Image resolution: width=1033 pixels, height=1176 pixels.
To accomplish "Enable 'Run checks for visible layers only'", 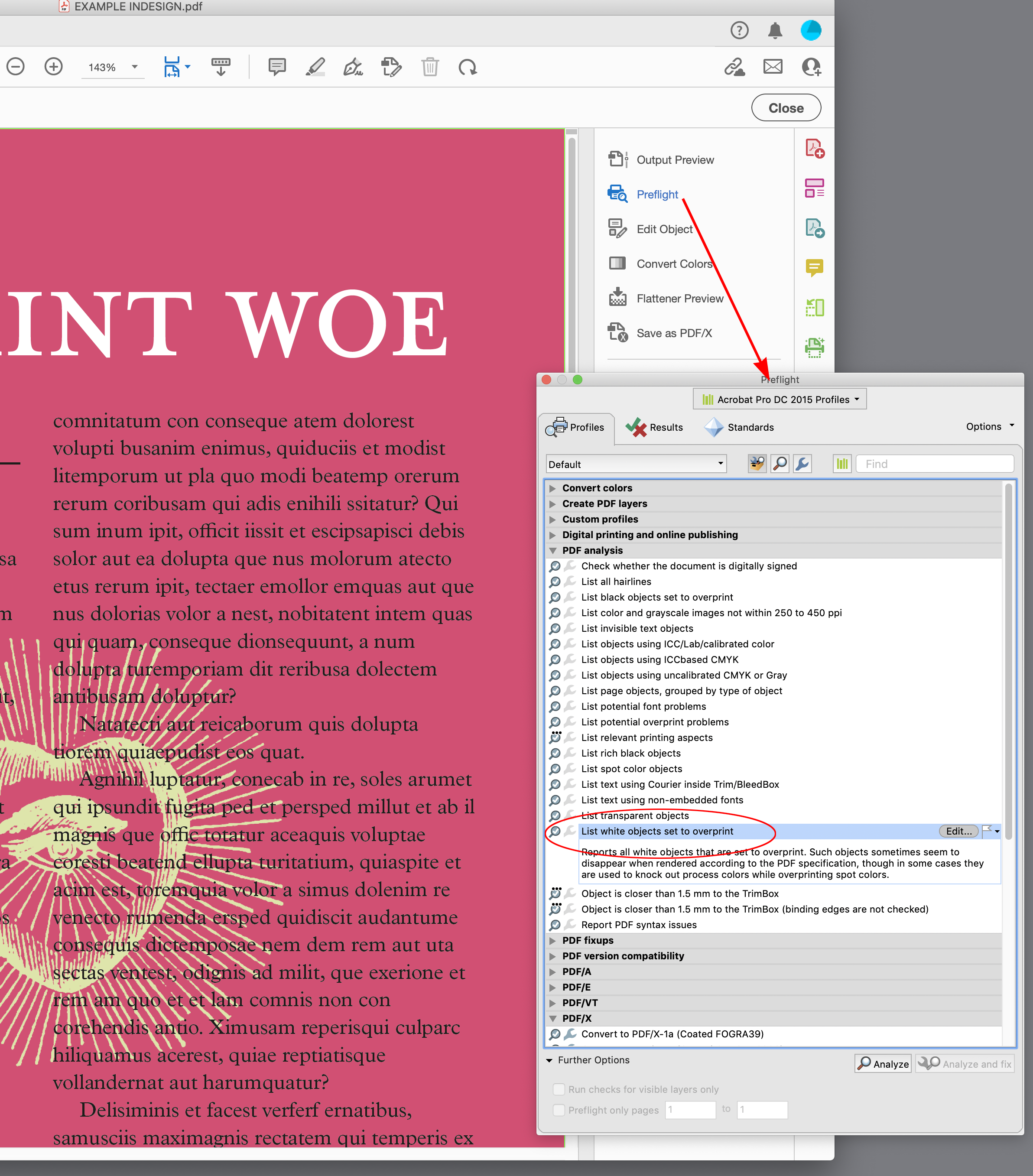I will (559, 1089).
